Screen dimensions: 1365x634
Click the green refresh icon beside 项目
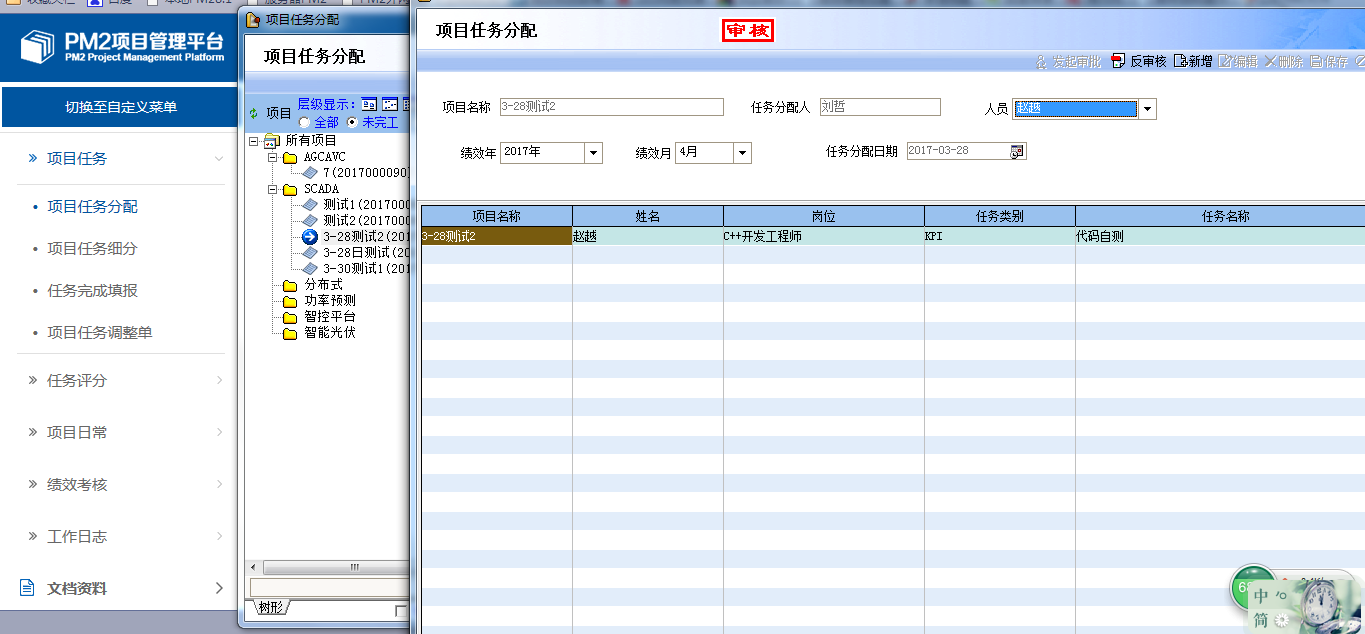(x=253, y=114)
